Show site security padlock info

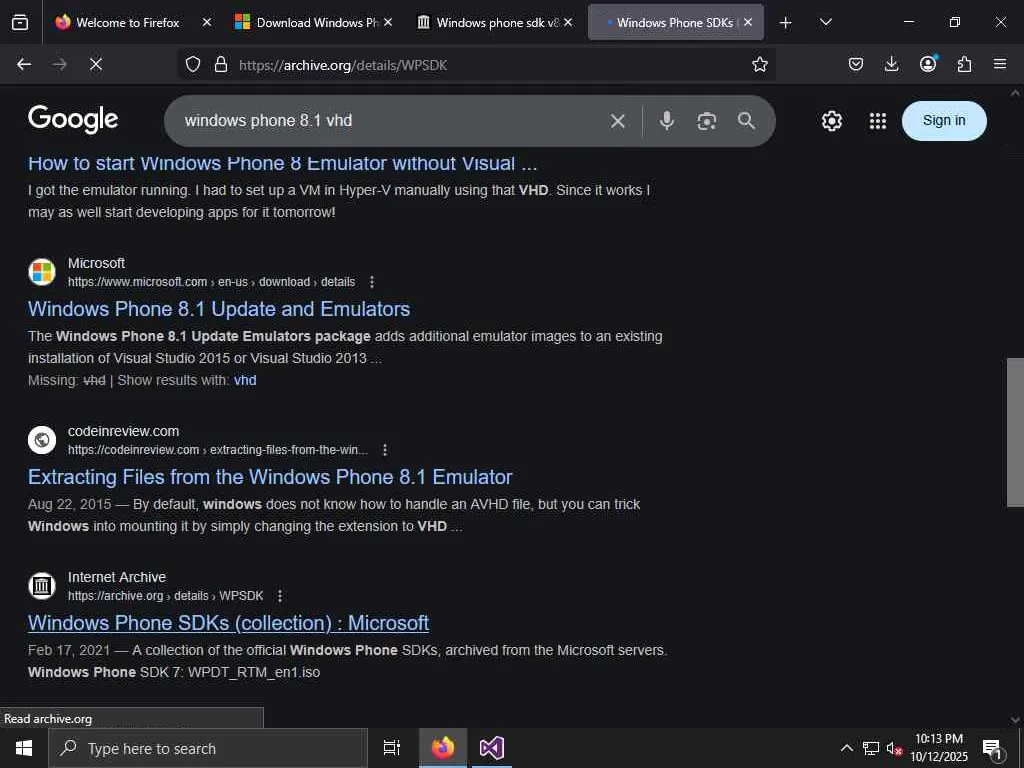(221, 64)
